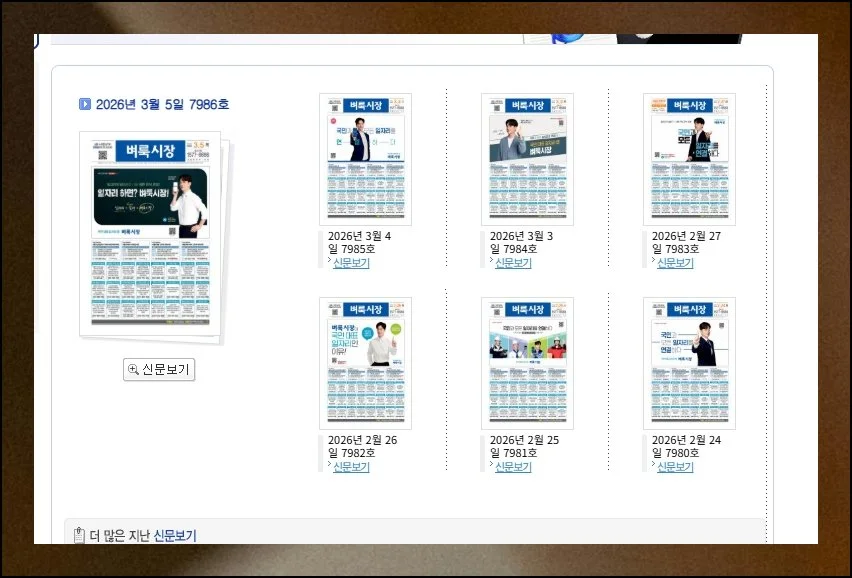Click 신문보기 link under 3월 4일 7985호
The width and height of the screenshot is (852, 578).
click(x=351, y=263)
